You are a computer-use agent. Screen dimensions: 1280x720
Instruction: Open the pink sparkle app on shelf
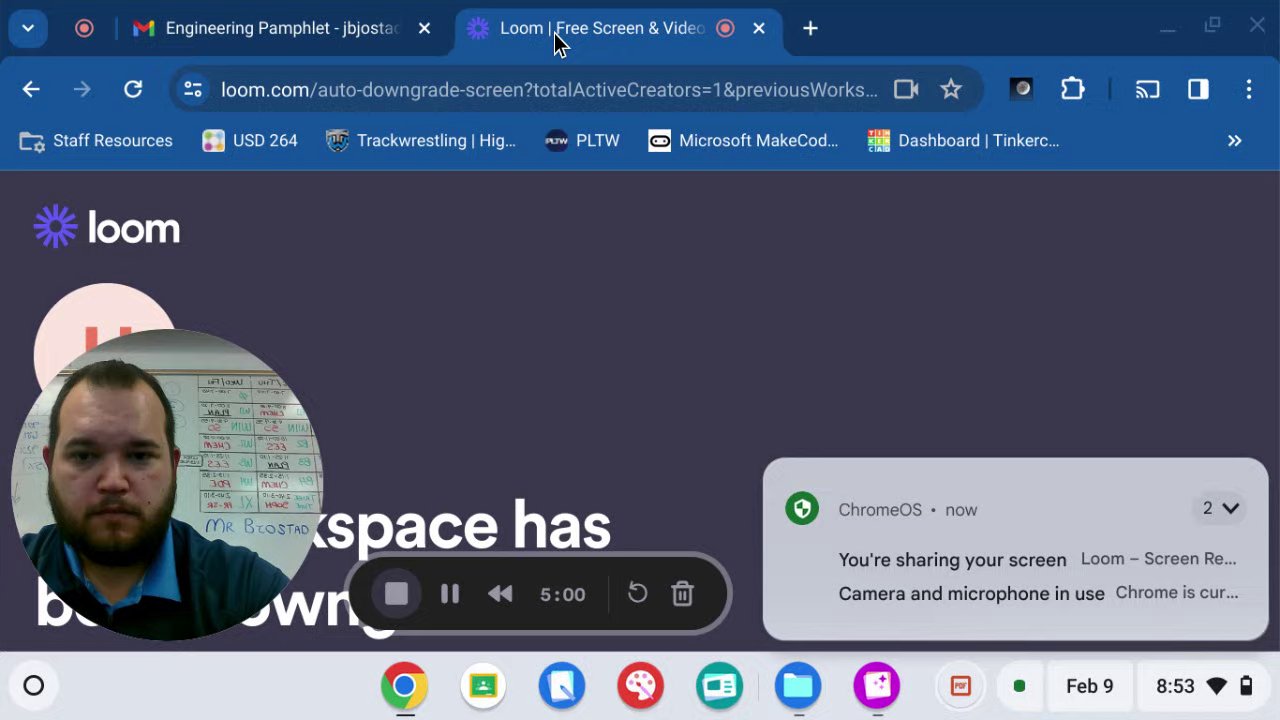pyautogui.click(x=877, y=686)
